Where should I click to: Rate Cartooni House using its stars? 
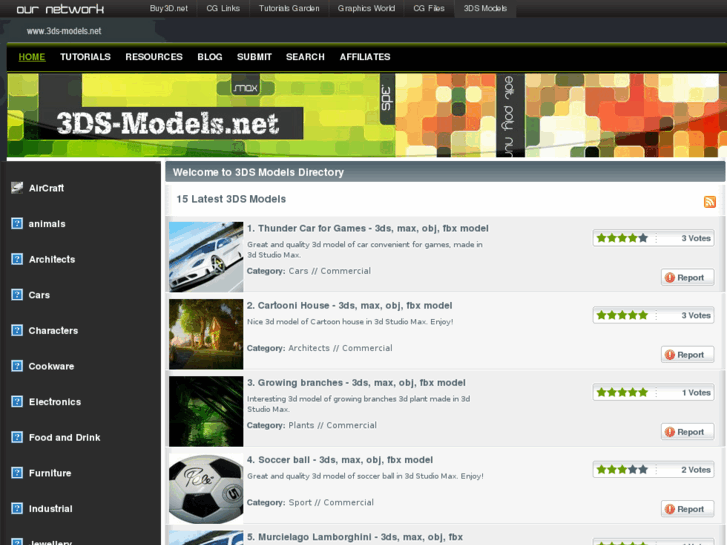point(622,315)
